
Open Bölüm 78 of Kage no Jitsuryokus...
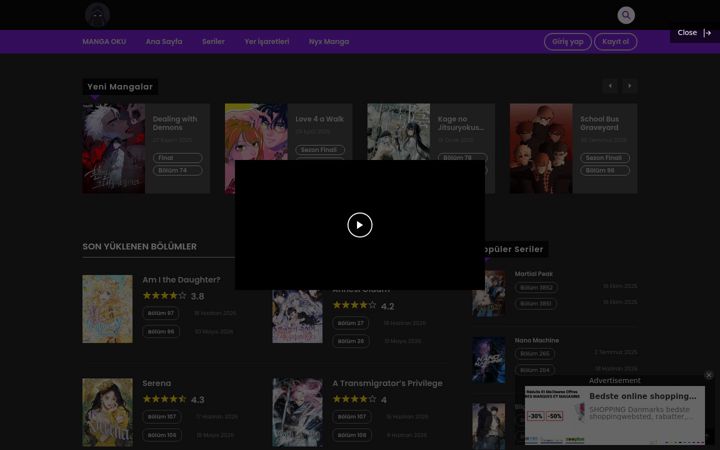pos(462,157)
